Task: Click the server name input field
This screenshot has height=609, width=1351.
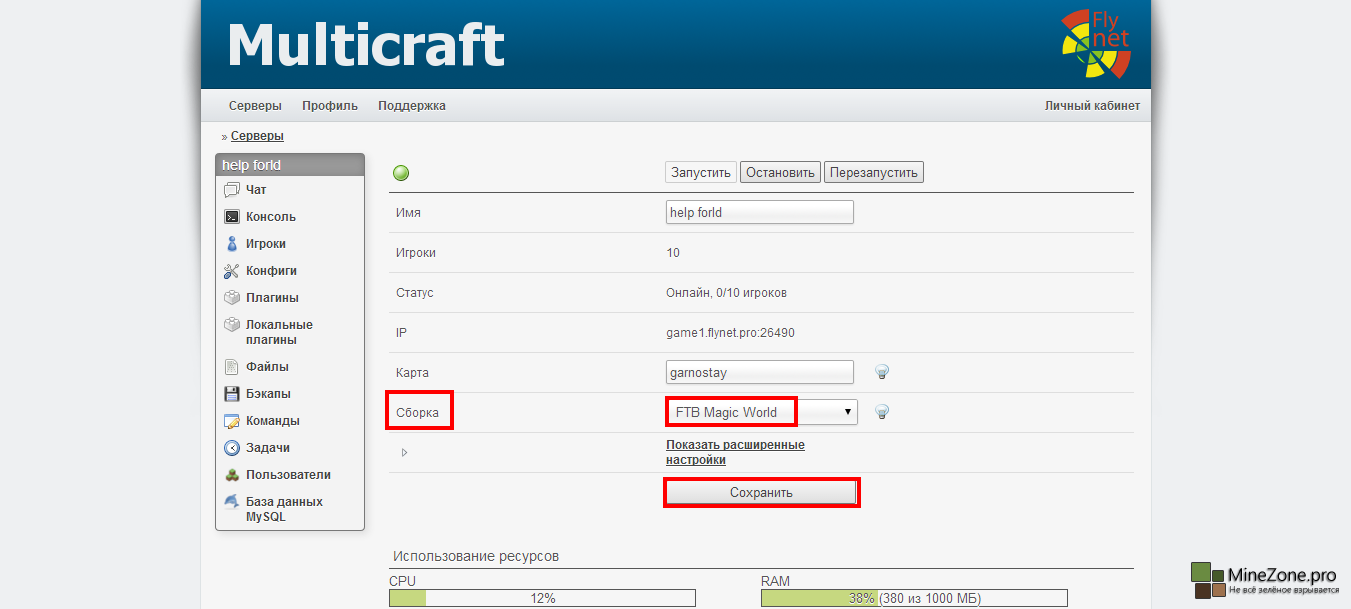Action: (759, 212)
